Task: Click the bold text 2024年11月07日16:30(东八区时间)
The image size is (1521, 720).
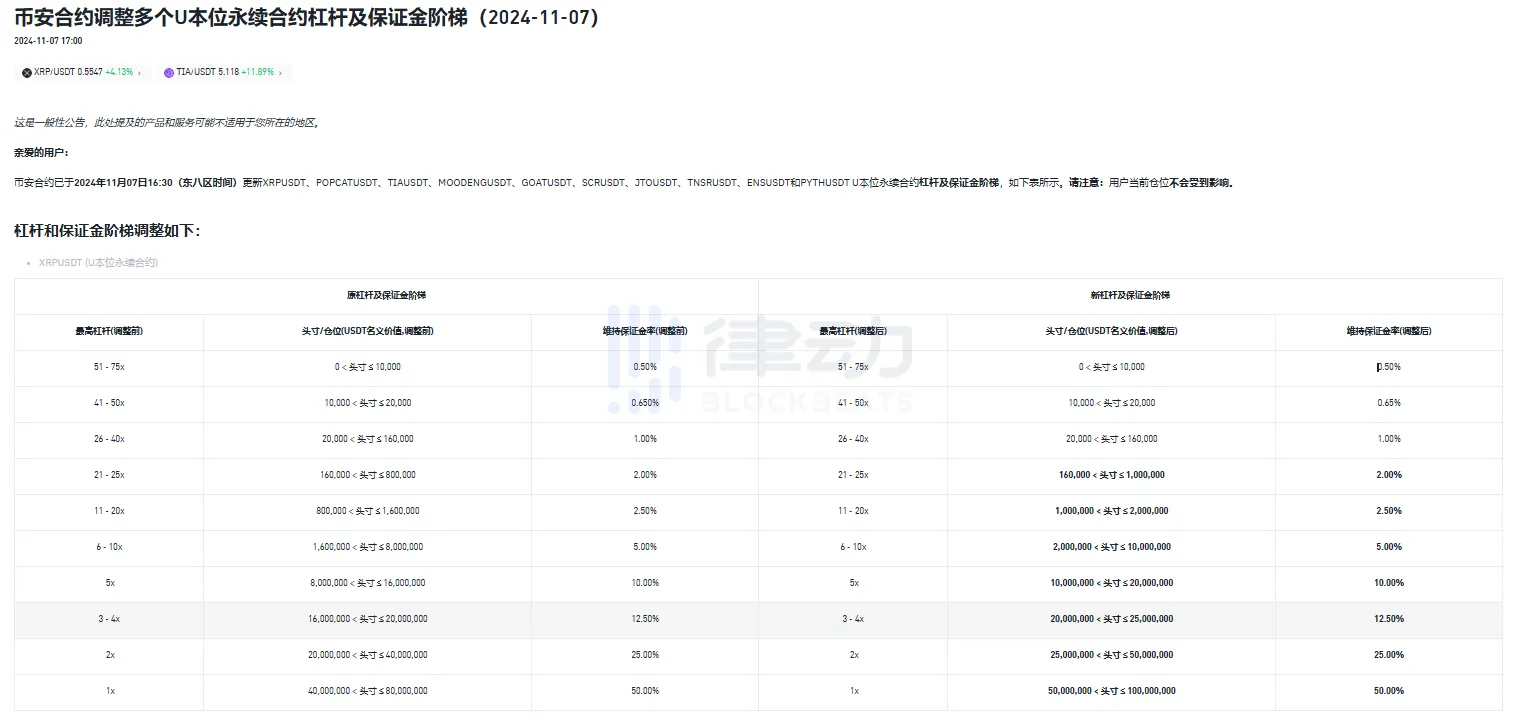Action: tap(157, 183)
